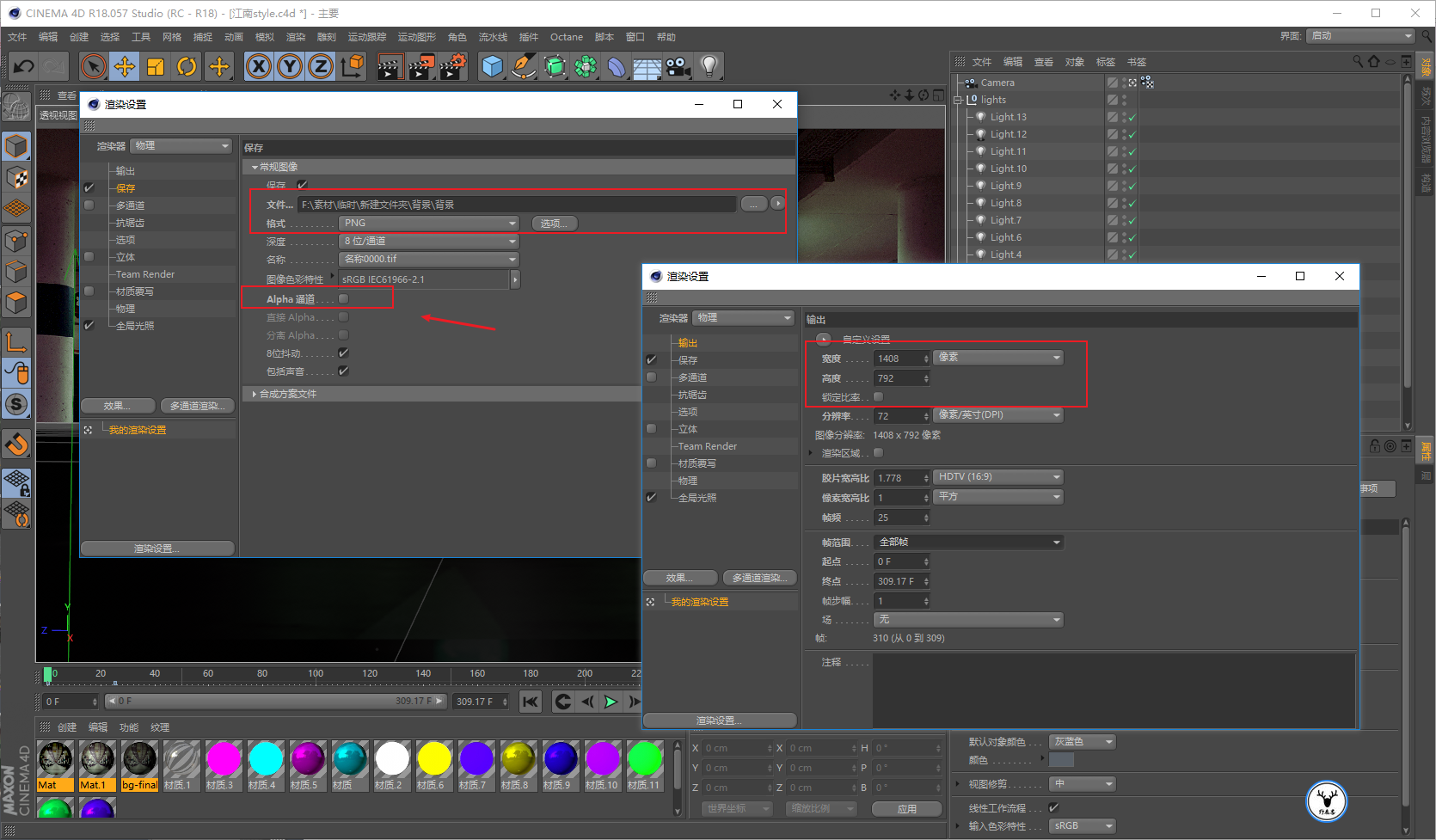
Task: Select the yellow 材质.6 material swatch
Action: pyautogui.click(x=434, y=764)
